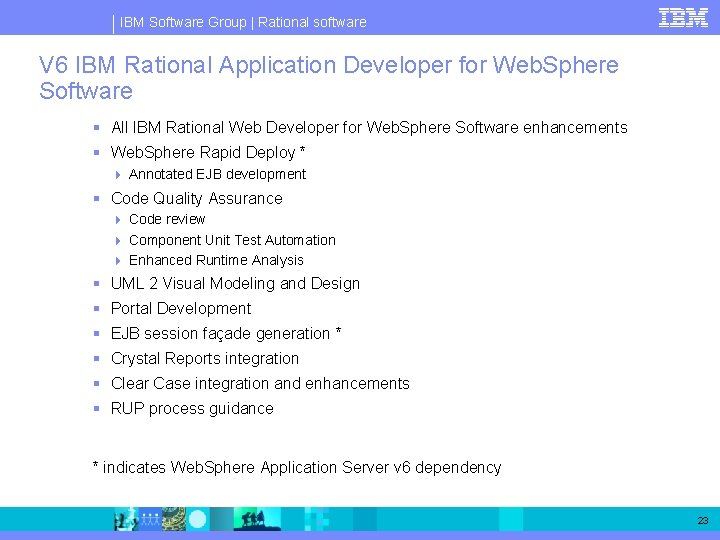
Task: Click the slide number 23
Action: [x=703, y=520]
